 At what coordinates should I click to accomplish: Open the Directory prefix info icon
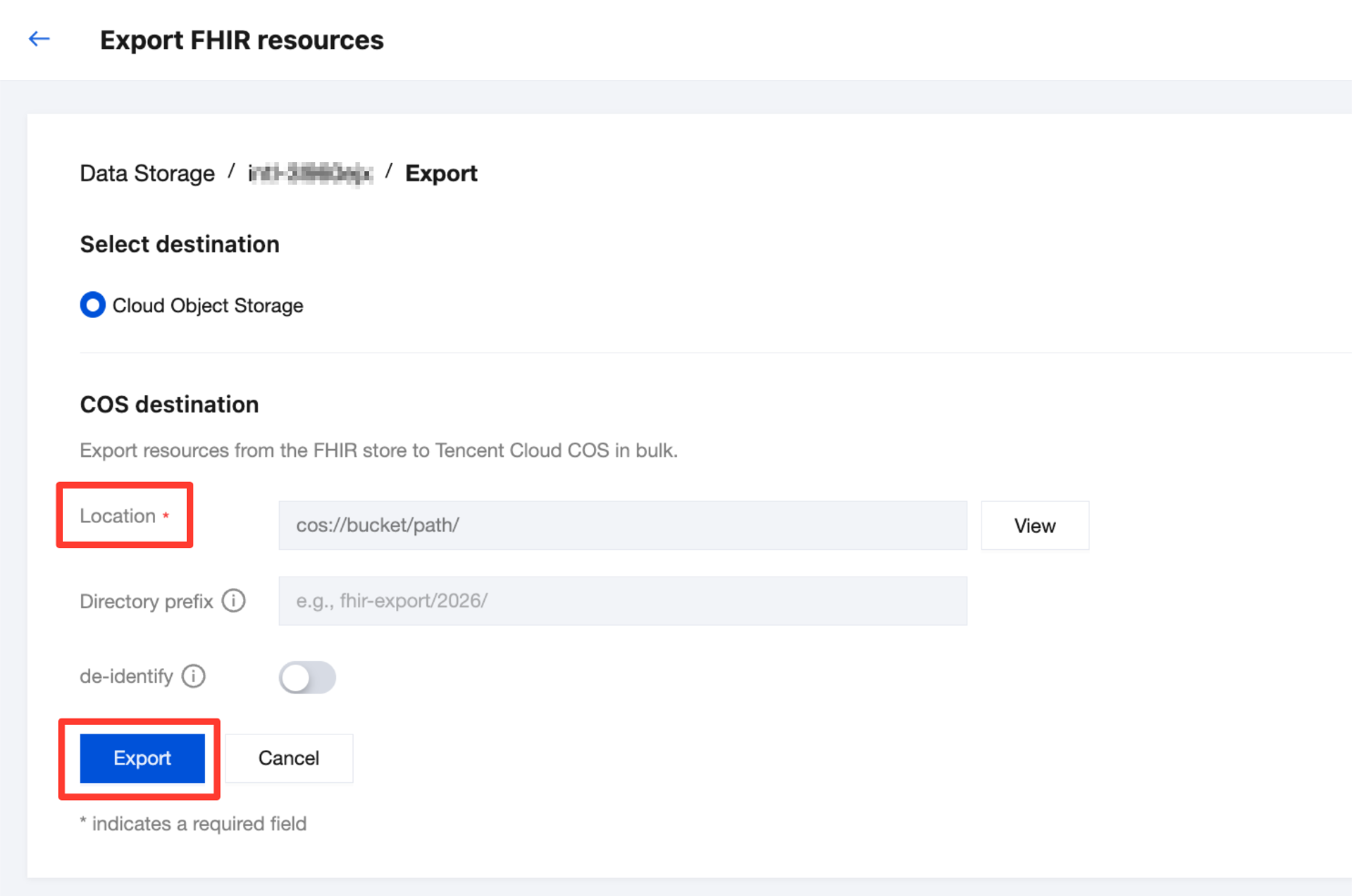click(234, 601)
